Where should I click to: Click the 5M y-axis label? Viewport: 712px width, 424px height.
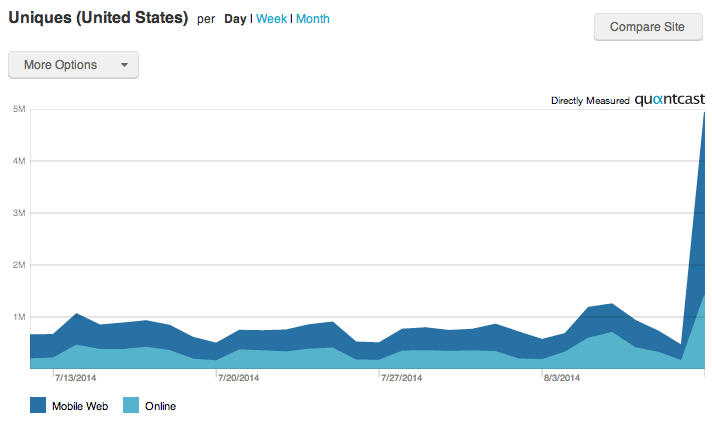pyautogui.click(x=18, y=109)
